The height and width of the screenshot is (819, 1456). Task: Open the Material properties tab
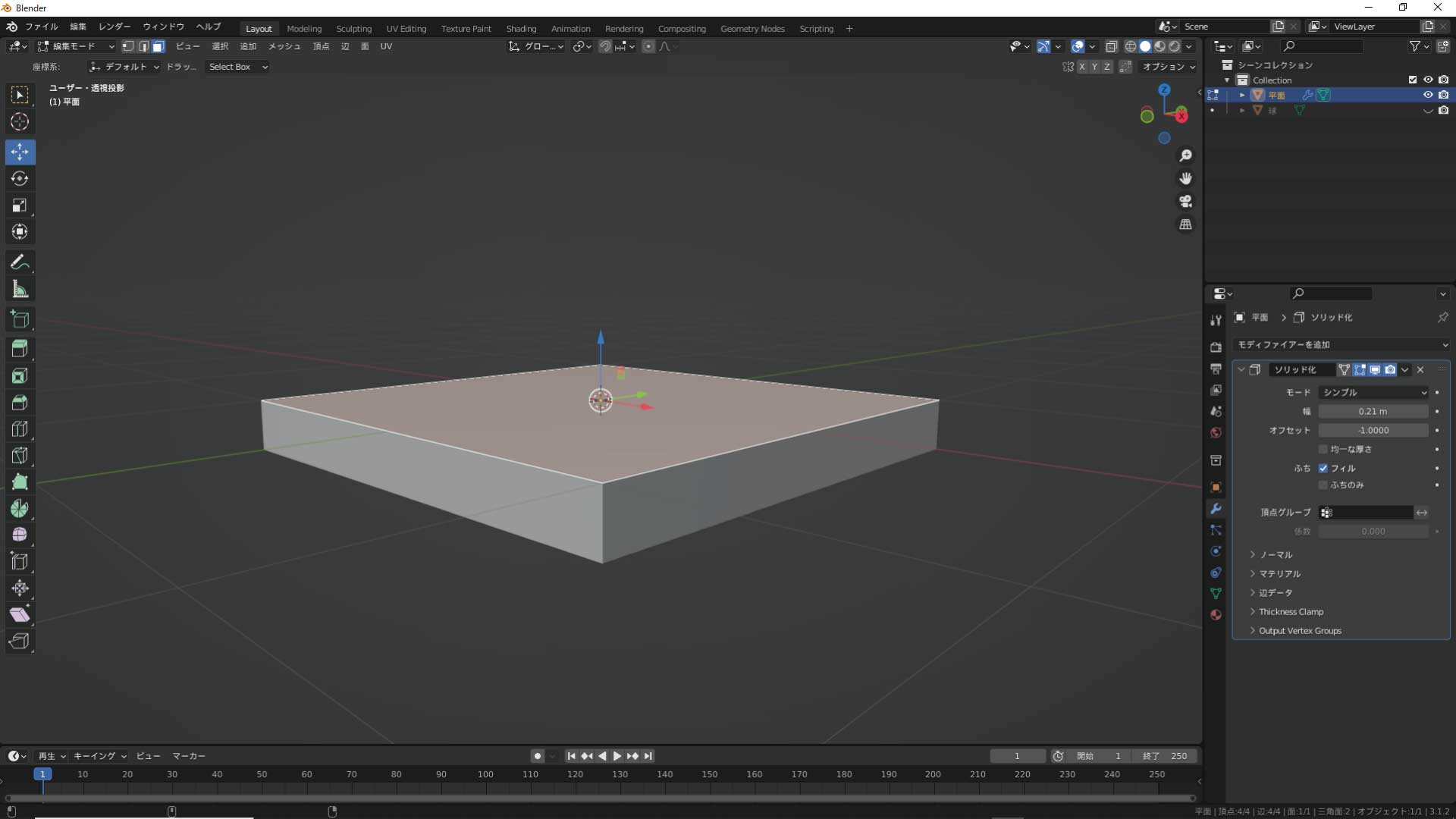click(1216, 615)
